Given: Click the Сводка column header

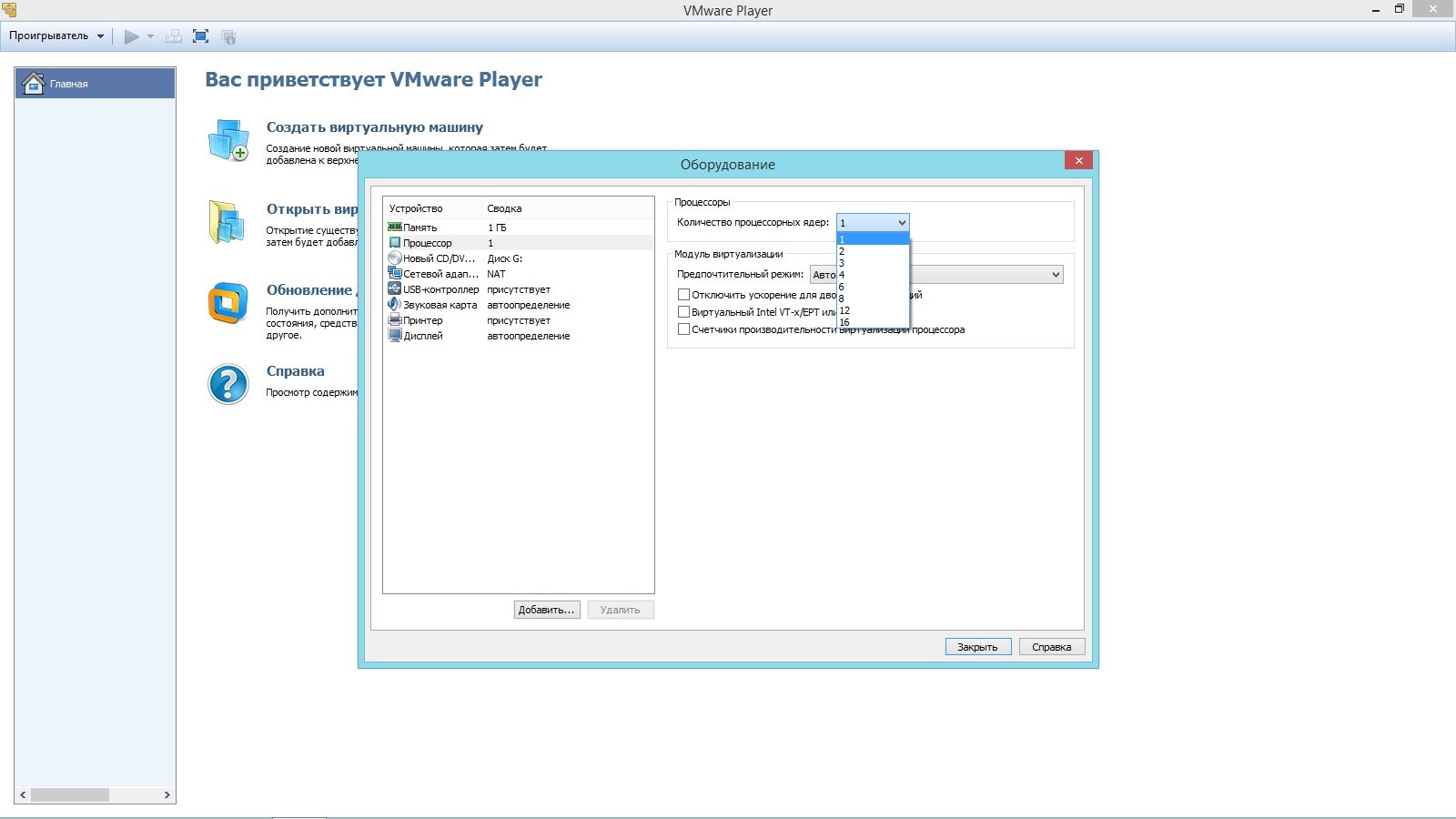Looking at the screenshot, I should click(568, 208).
